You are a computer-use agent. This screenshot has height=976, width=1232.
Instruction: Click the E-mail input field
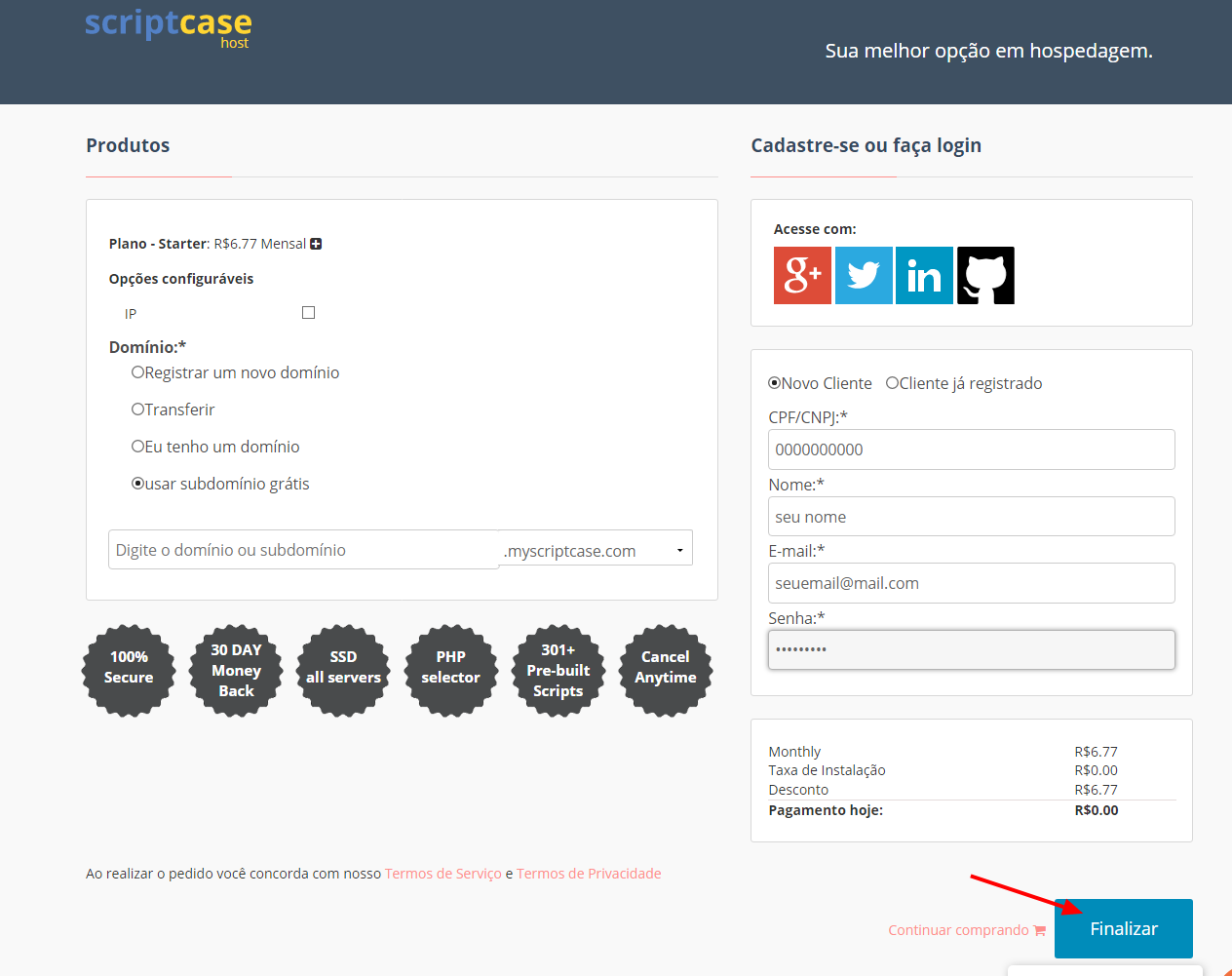[x=972, y=583]
